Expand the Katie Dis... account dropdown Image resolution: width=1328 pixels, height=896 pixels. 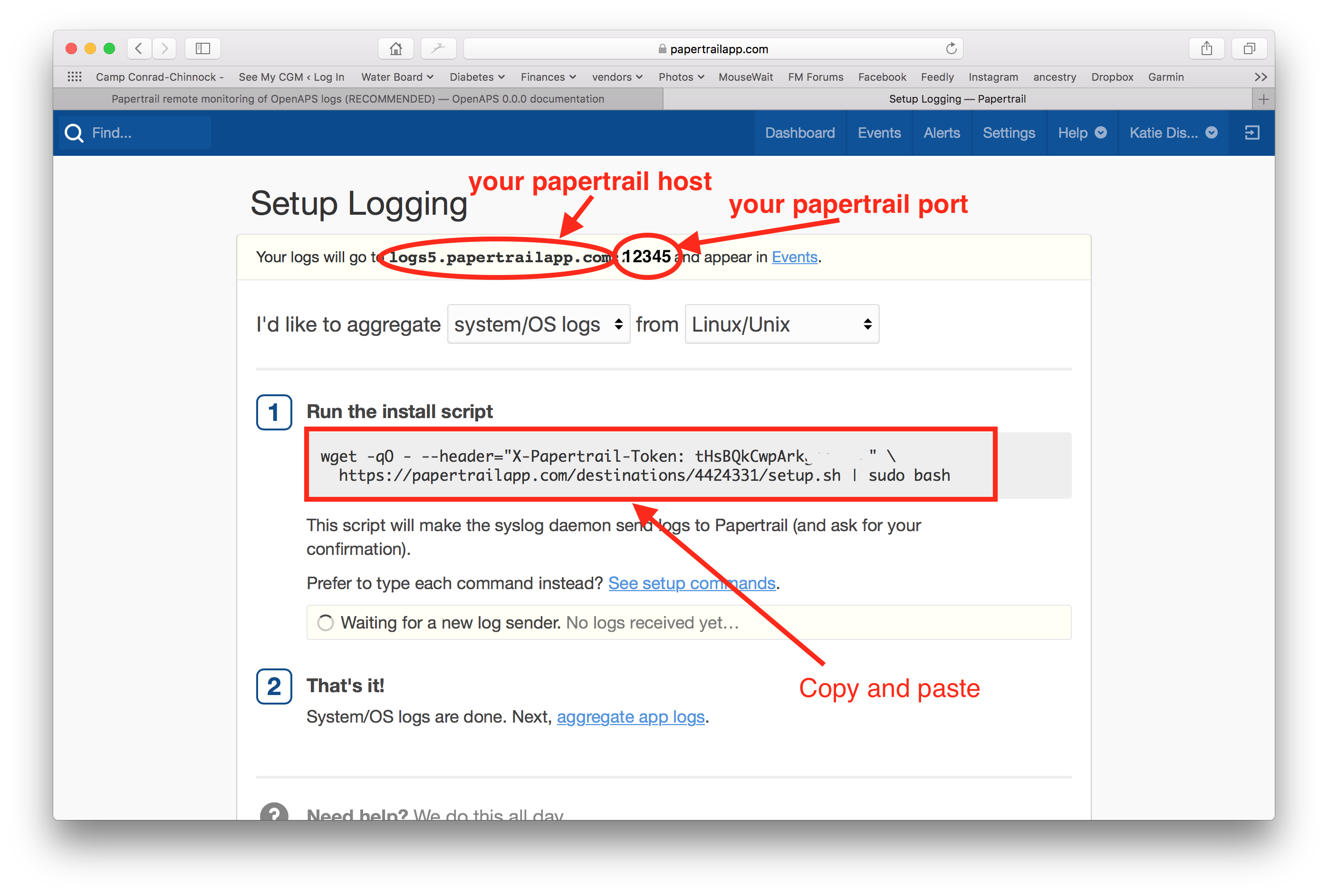pos(1173,133)
